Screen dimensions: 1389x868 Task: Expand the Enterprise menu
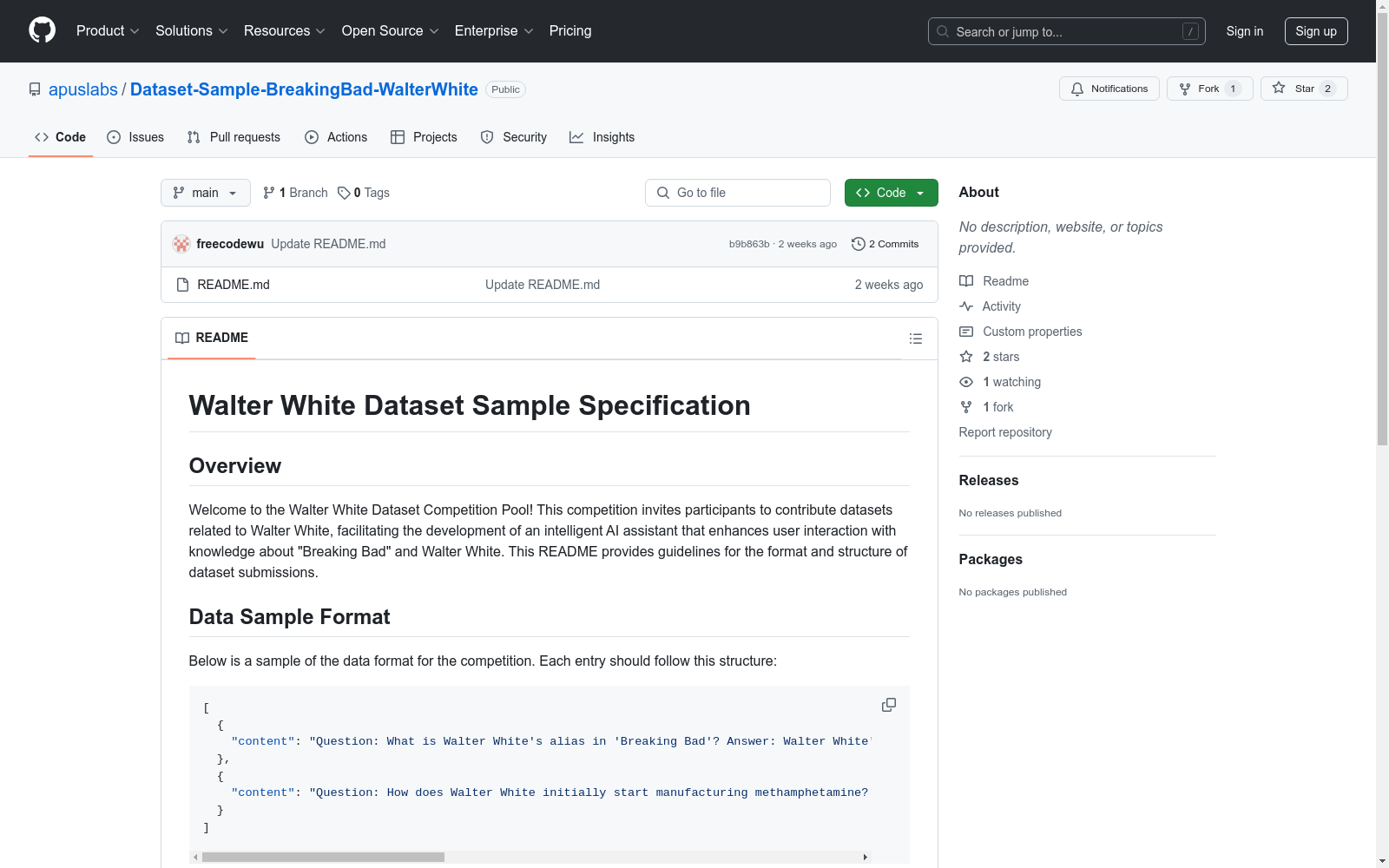[x=494, y=30]
